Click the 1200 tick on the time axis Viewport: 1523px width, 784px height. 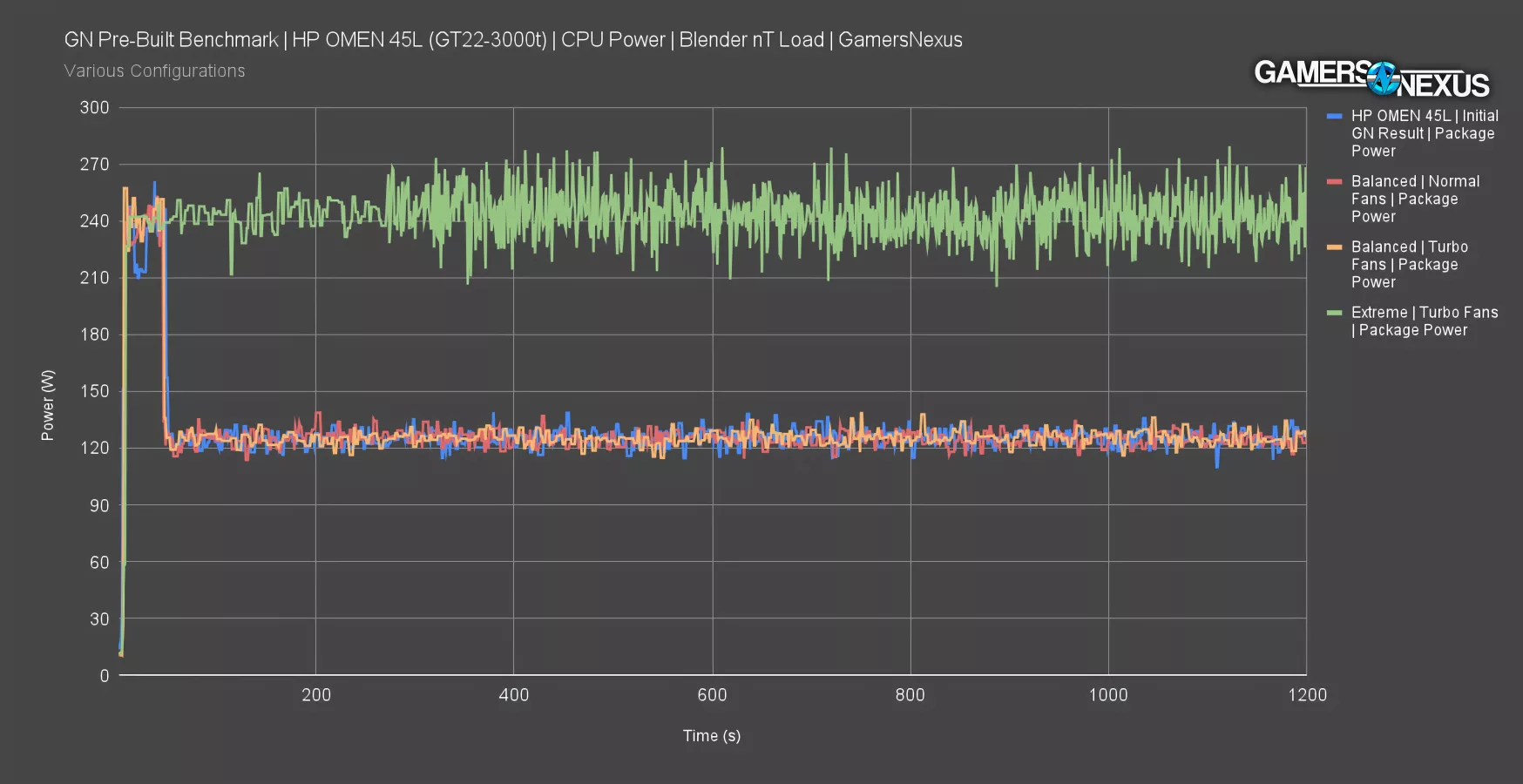coord(1306,695)
